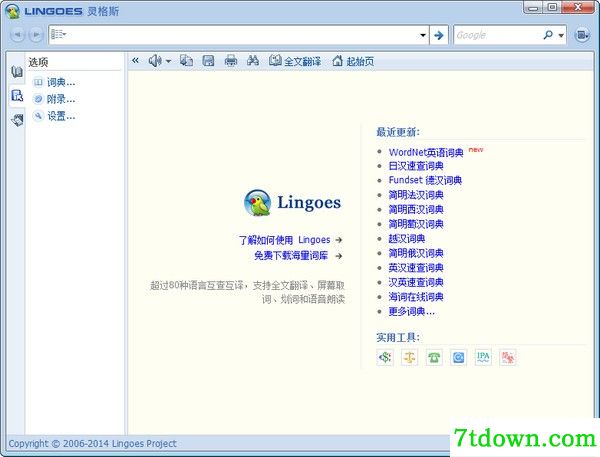Click the save floppy disk icon

(x=208, y=60)
